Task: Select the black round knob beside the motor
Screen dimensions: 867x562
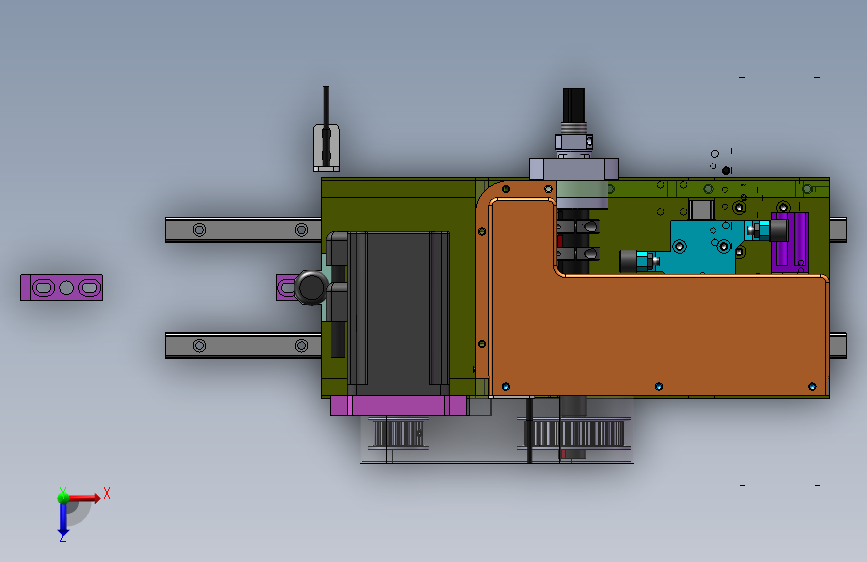Action: coord(311,288)
